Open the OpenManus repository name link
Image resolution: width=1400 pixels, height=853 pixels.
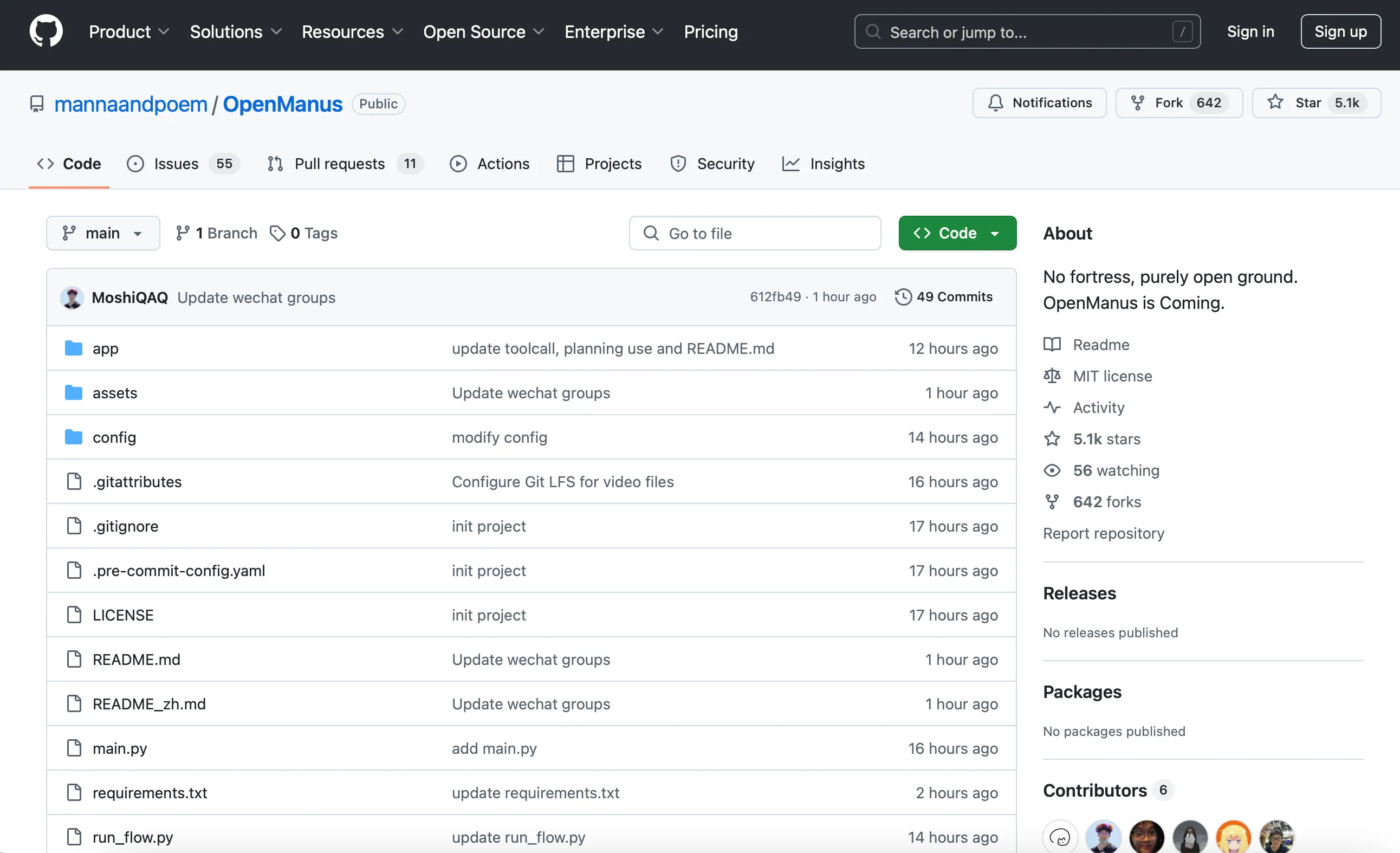tap(282, 104)
